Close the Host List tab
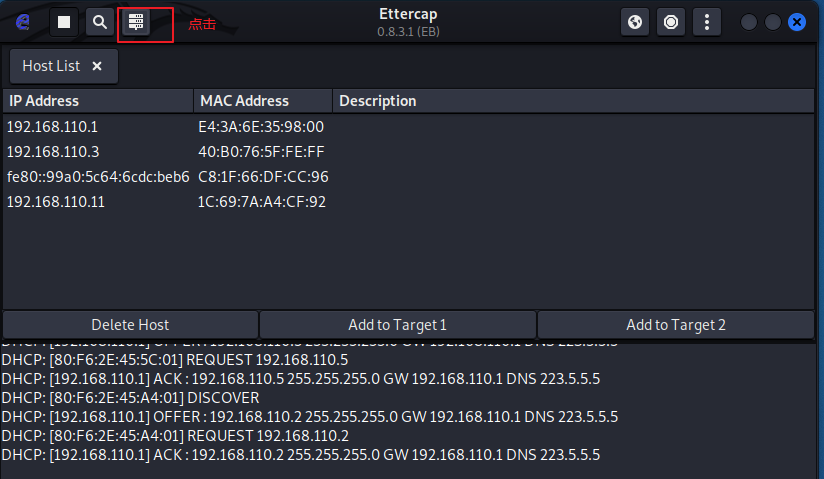 97,66
